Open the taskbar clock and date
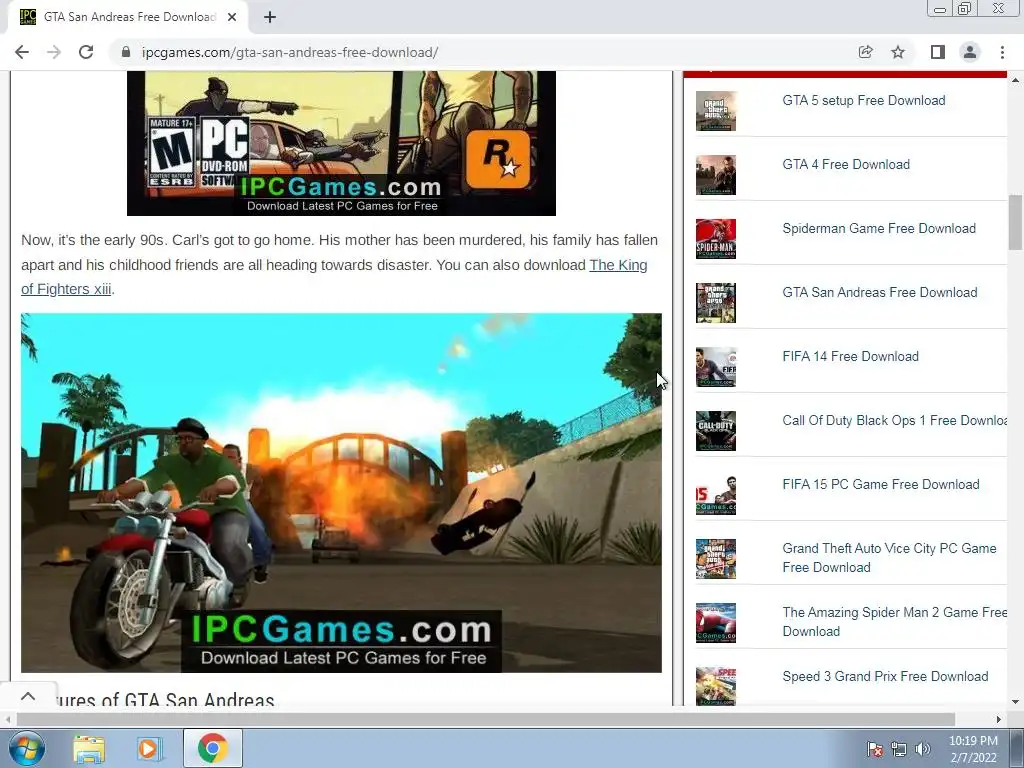Image resolution: width=1024 pixels, height=768 pixels. 973,749
